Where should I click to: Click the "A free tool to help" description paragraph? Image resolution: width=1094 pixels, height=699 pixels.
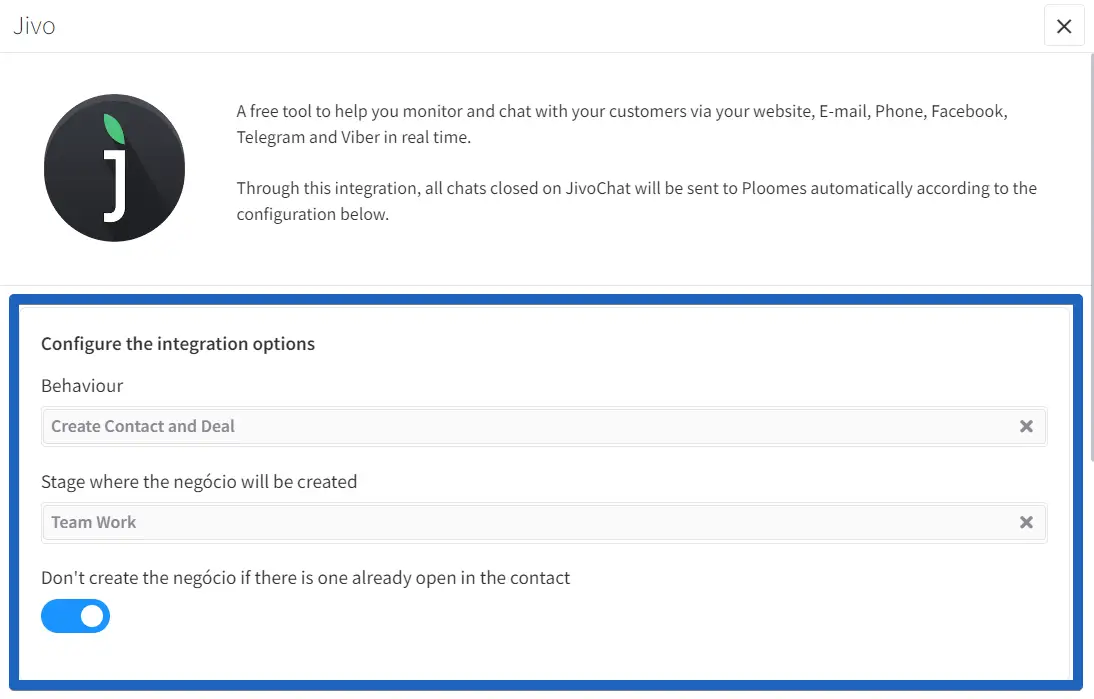click(620, 124)
